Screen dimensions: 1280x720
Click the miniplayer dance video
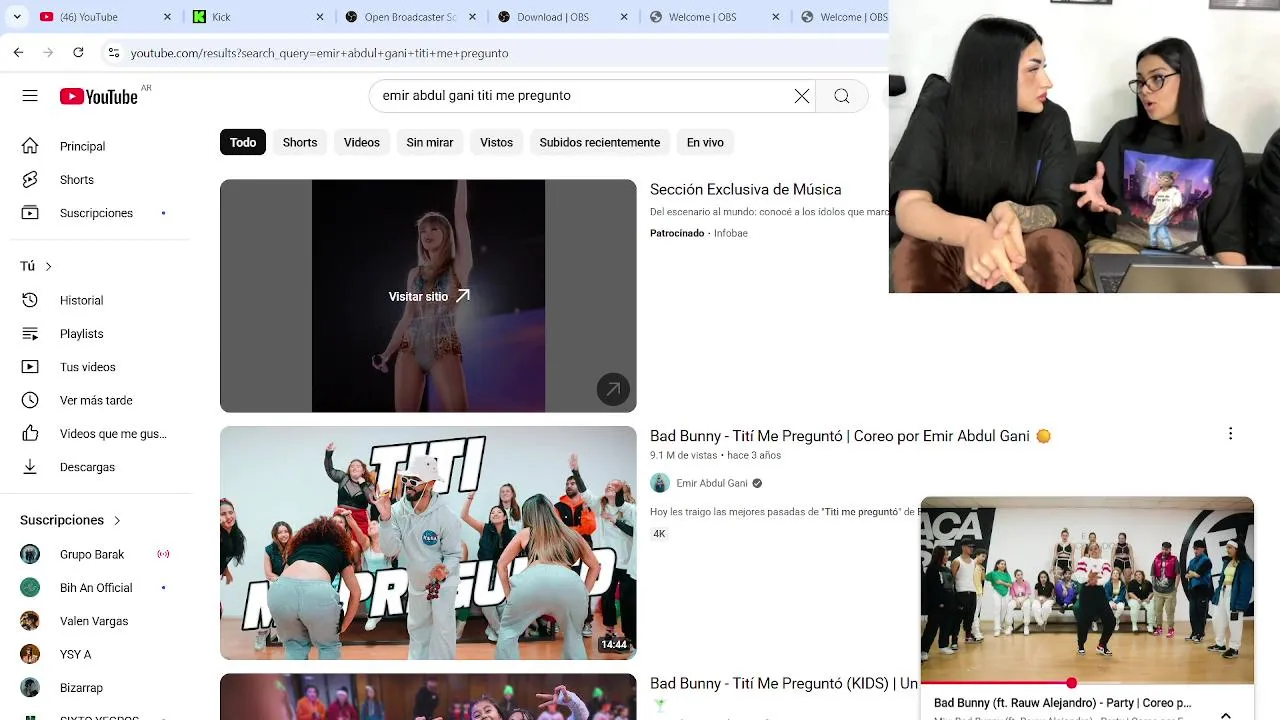pyautogui.click(x=1087, y=590)
